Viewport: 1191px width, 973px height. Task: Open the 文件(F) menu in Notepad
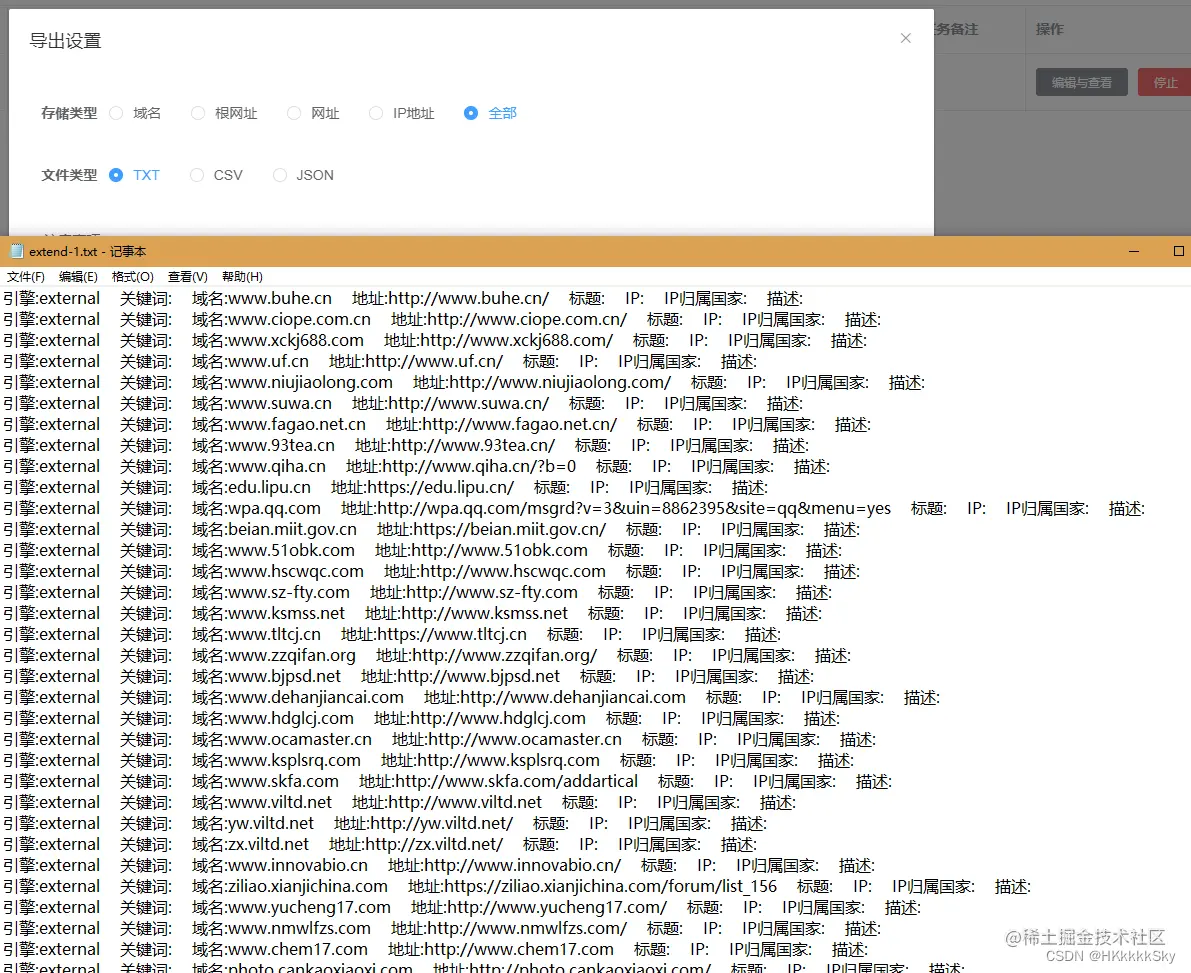coord(26,276)
